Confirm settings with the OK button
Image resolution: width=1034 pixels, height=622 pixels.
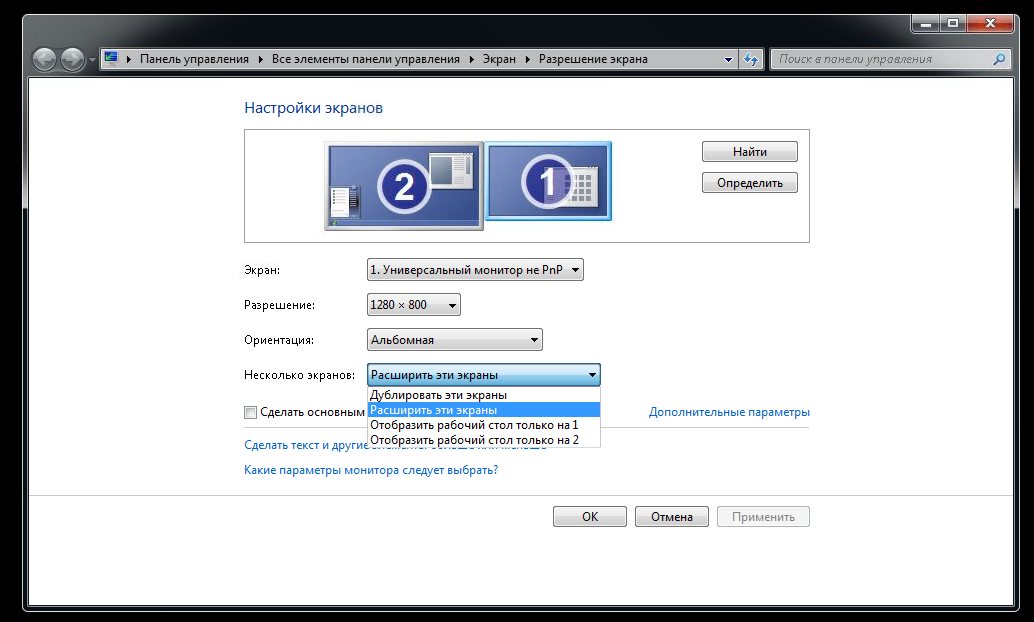[x=590, y=517]
